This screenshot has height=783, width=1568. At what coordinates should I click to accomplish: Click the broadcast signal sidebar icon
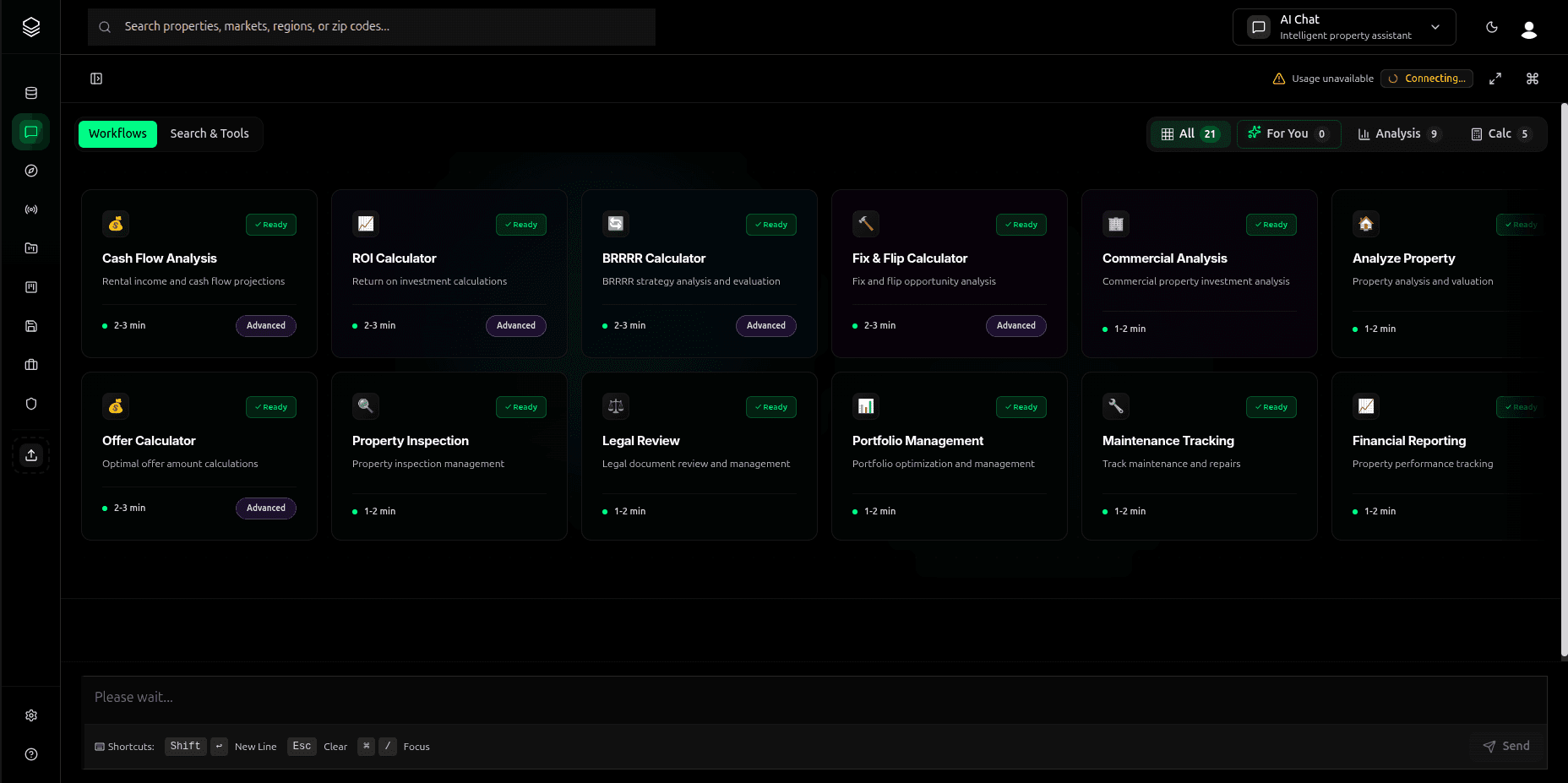(x=31, y=209)
